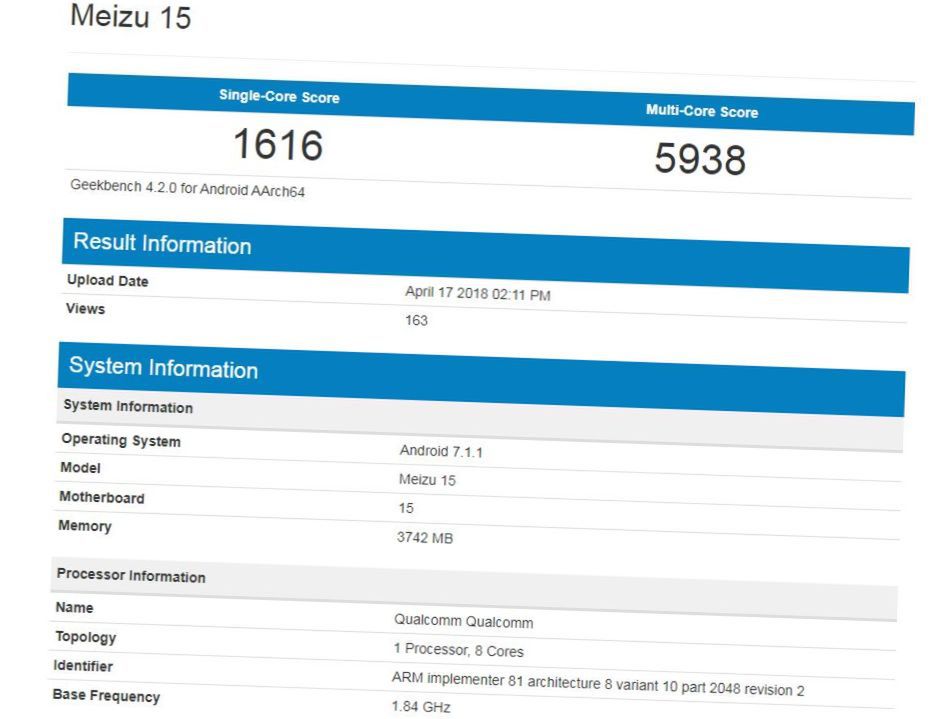Click the Upload Date label
The height and width of the screenshot is (719, 949).
point(108,280)
